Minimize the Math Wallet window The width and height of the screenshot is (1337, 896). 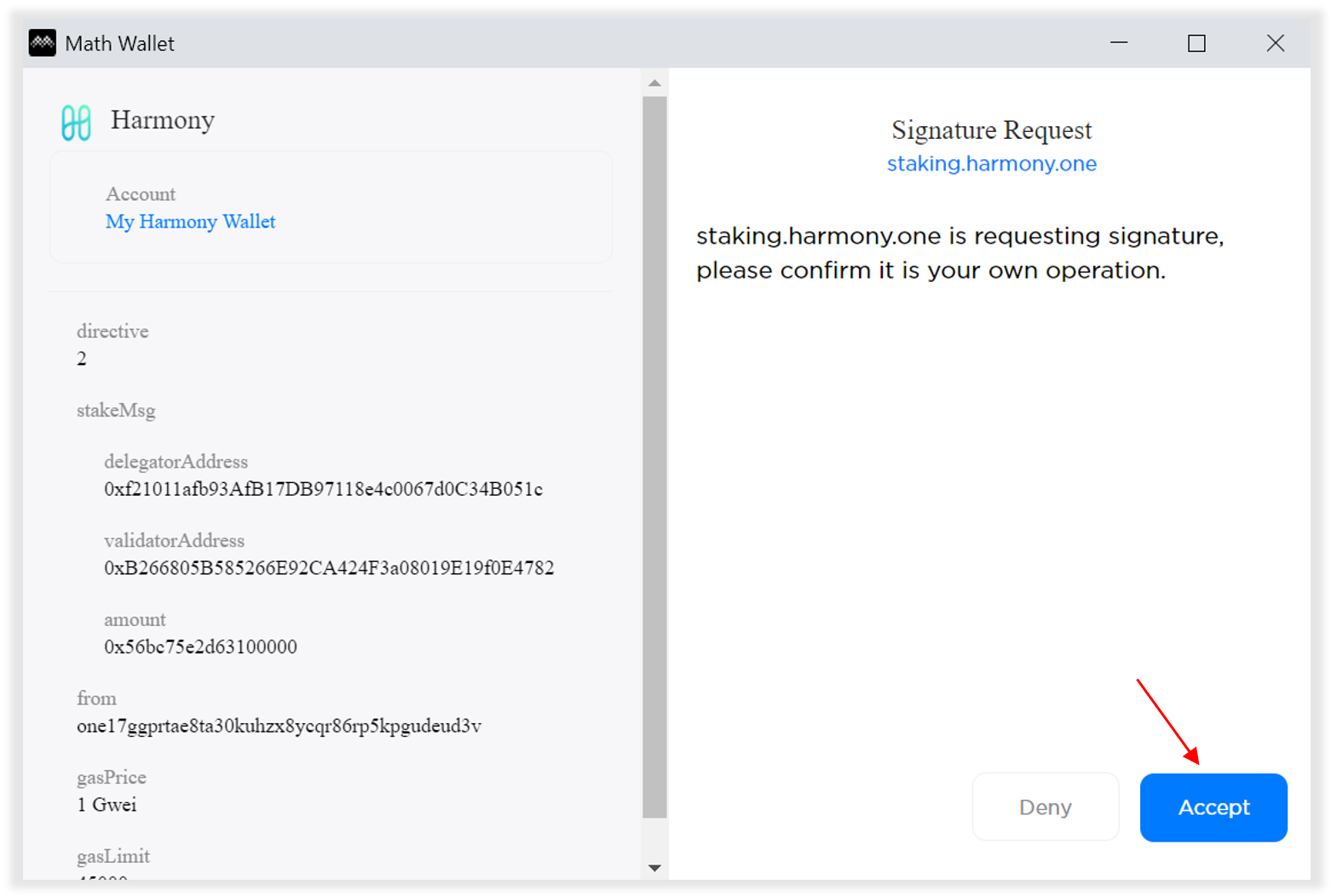point(1119,43)
